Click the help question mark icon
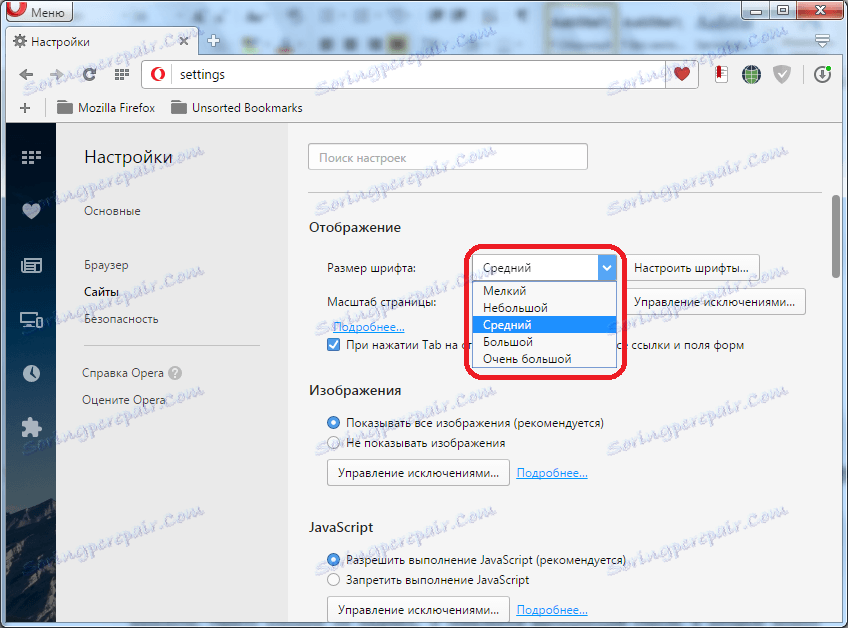Viewport: 848px width, 628px height. pyautogui.click(x=175, y=373)
